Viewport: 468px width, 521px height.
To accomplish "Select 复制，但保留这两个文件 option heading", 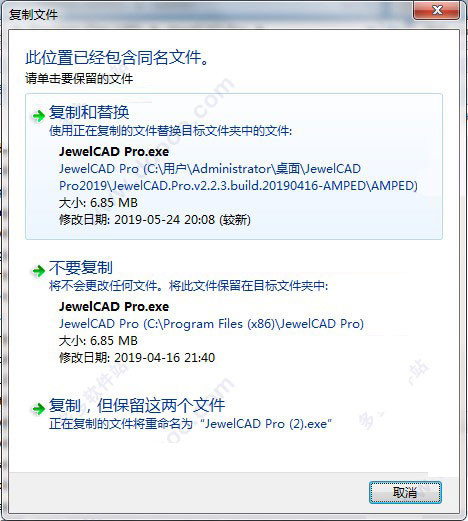I will (x=137, y=405).
